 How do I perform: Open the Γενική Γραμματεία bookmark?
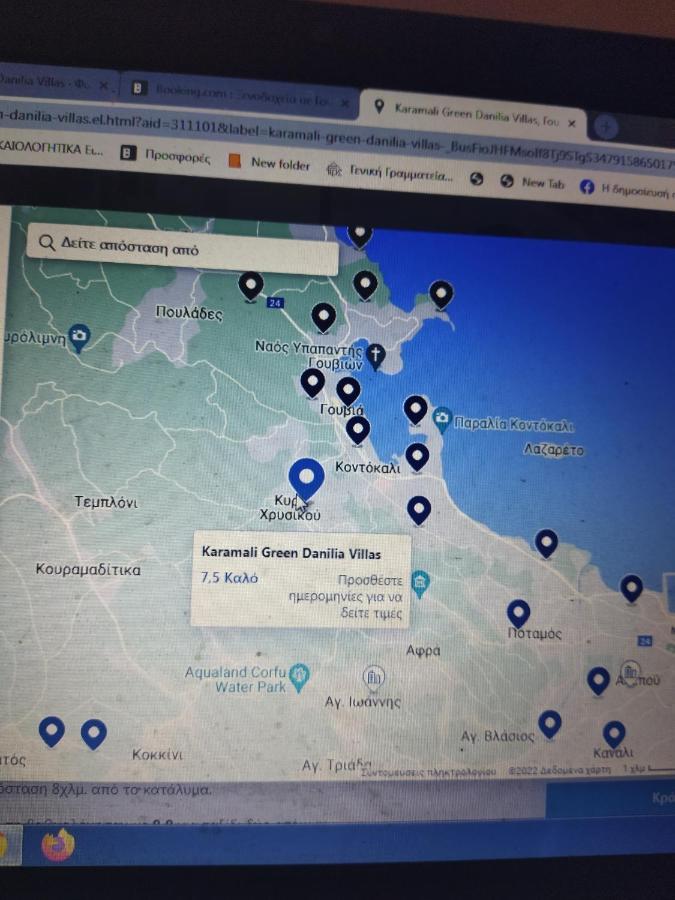tap(390, 173)
